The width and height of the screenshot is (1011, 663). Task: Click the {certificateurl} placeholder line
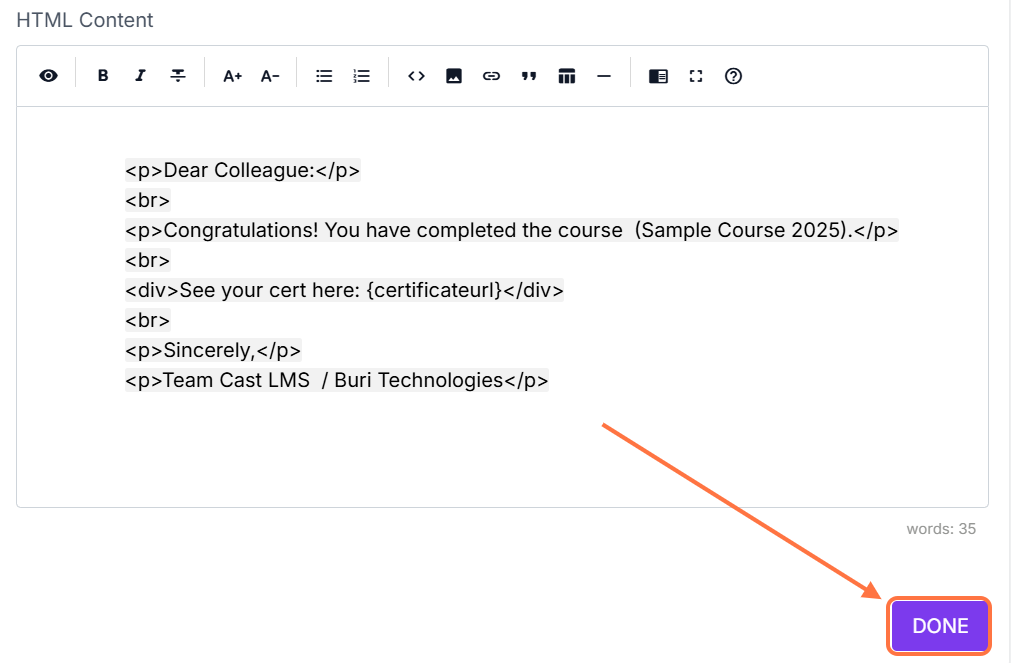(344, 290)
